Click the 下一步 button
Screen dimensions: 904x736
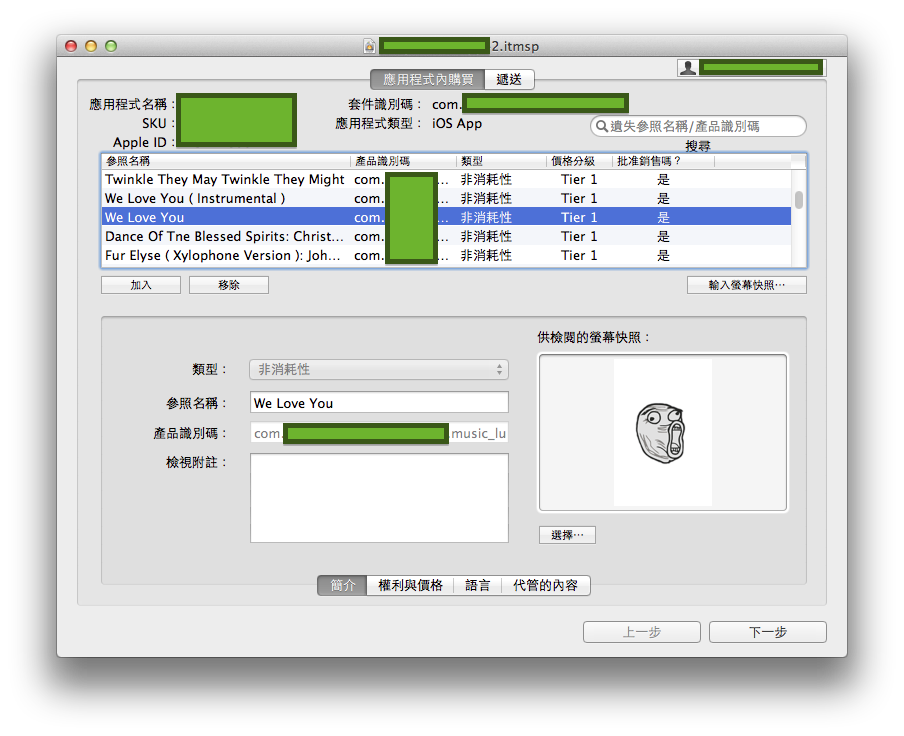(x=767, y=632)
